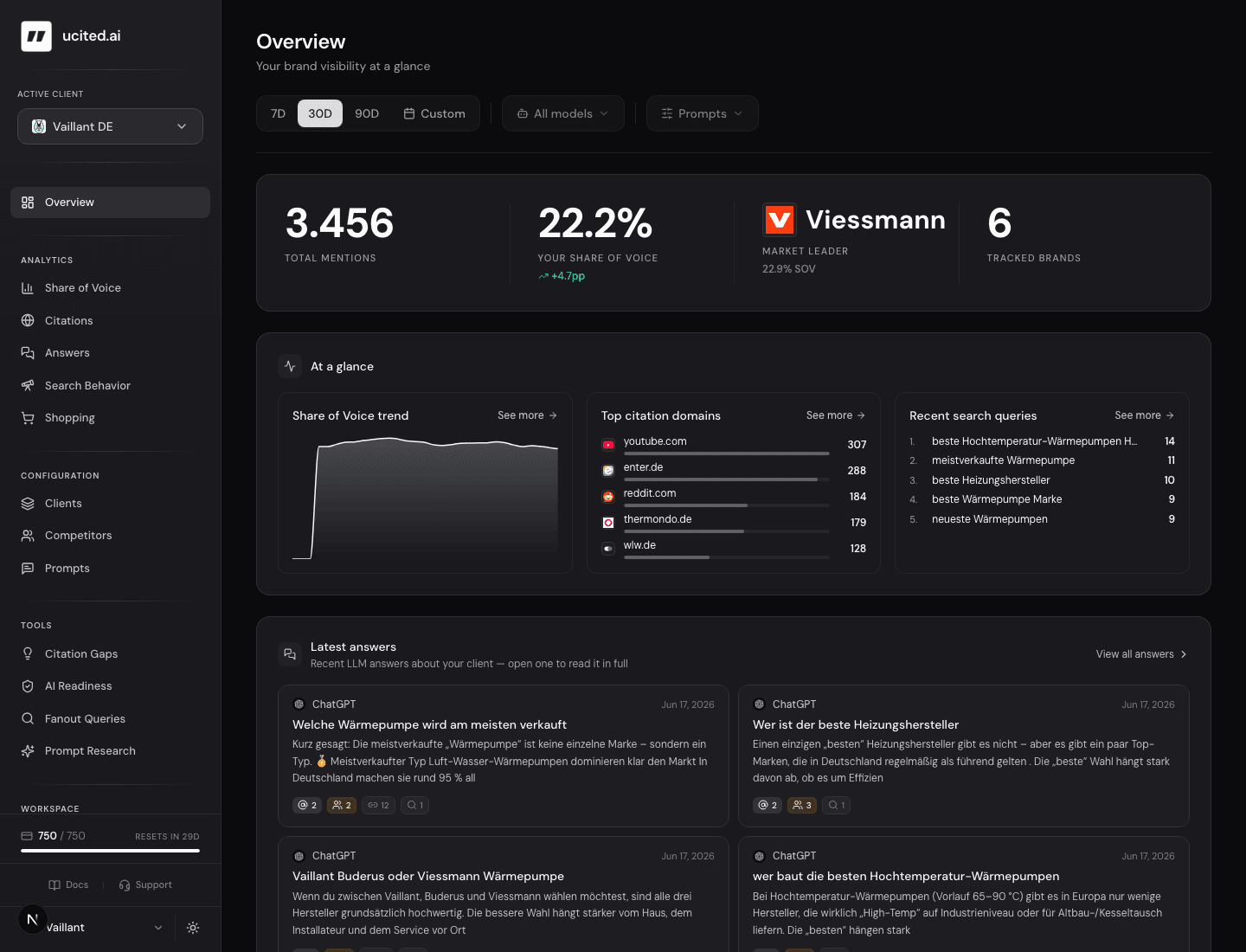Switch the time range to 90D
1246x952 pixels.
click(x=367, y=113)
